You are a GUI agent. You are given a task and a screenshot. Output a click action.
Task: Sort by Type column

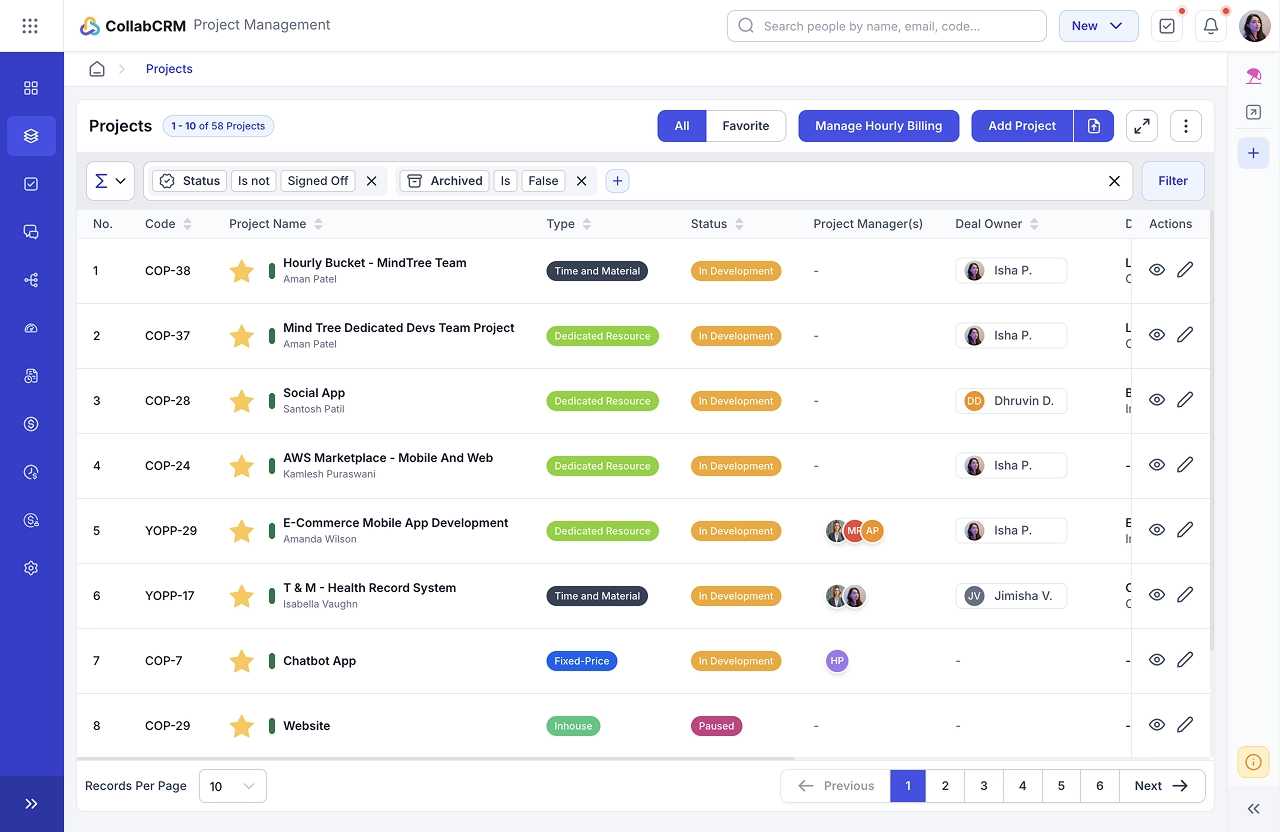click(586, 224)
